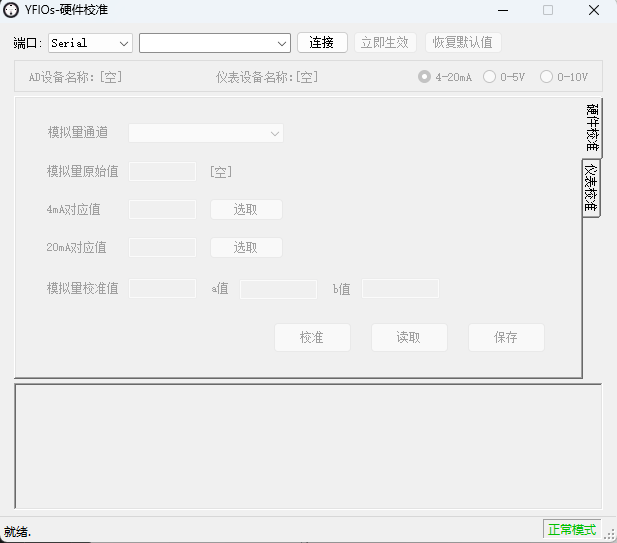The width and height of the screenshot is (617, 543).
Task: Click the 20mA对应值 input field
Action: click(x=163, y=247)
